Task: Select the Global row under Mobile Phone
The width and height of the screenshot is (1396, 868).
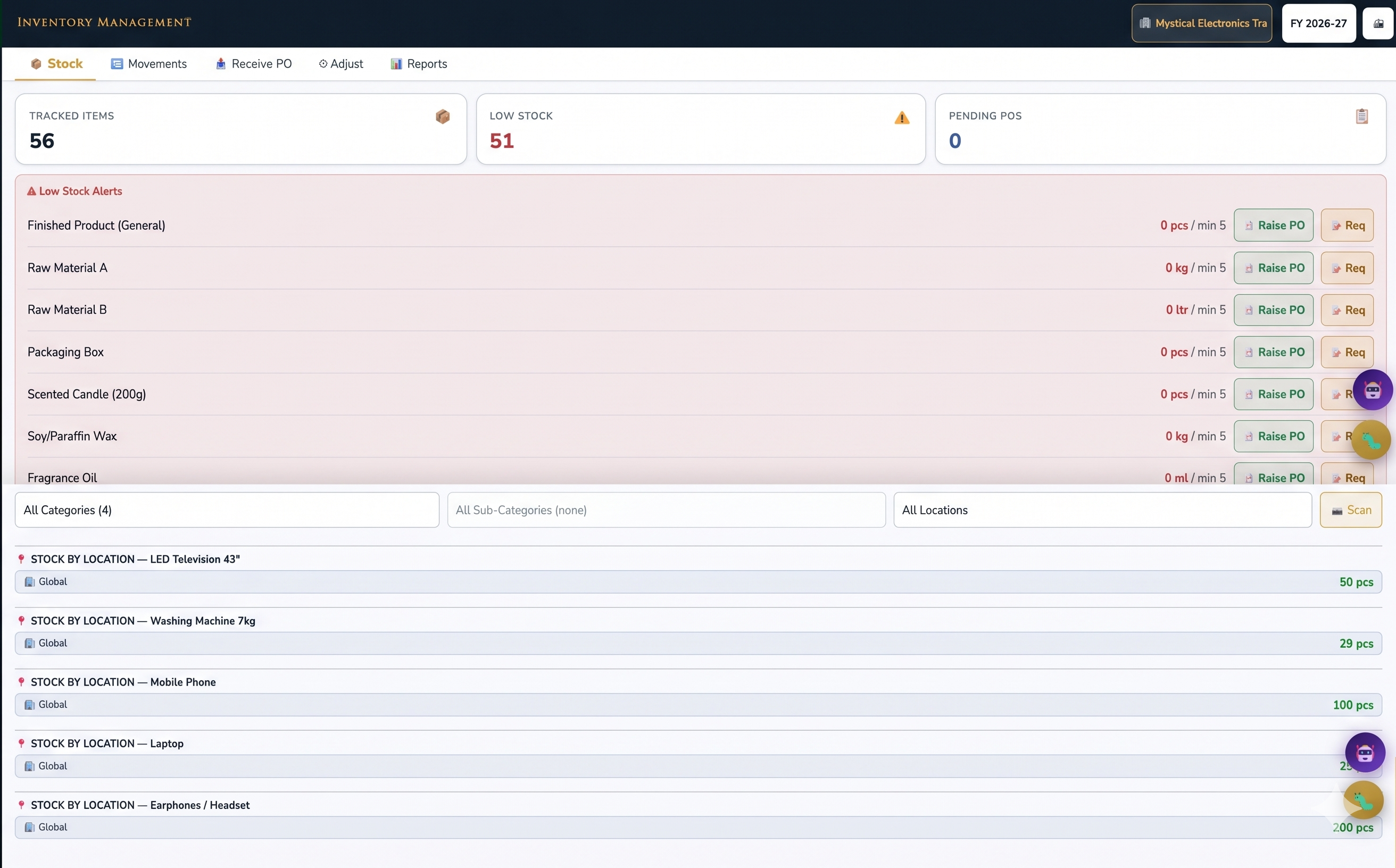Action: 699,704
